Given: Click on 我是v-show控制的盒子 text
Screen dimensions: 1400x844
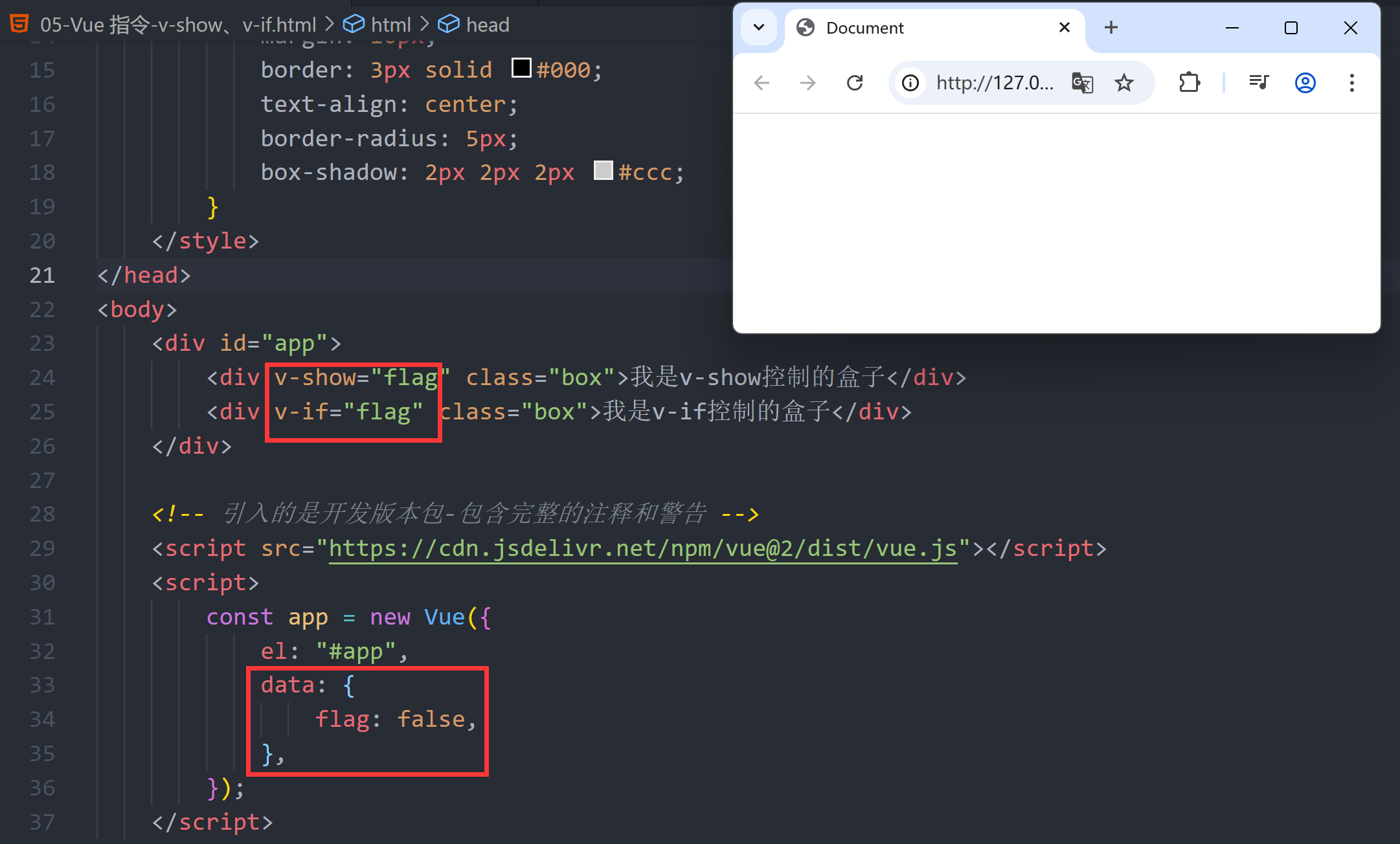Looking at the screenshot, I should 758,377.
